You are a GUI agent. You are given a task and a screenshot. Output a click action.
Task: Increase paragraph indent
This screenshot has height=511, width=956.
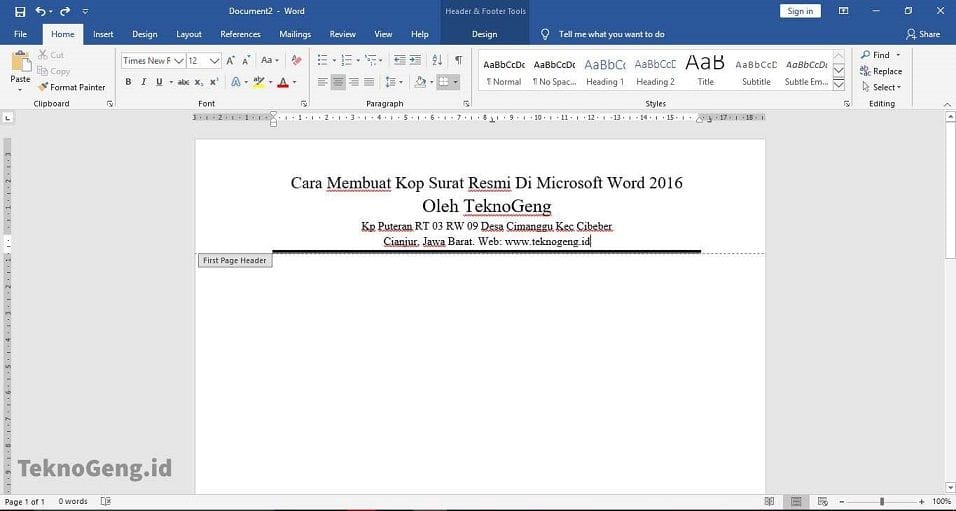[x=415, y=60]
